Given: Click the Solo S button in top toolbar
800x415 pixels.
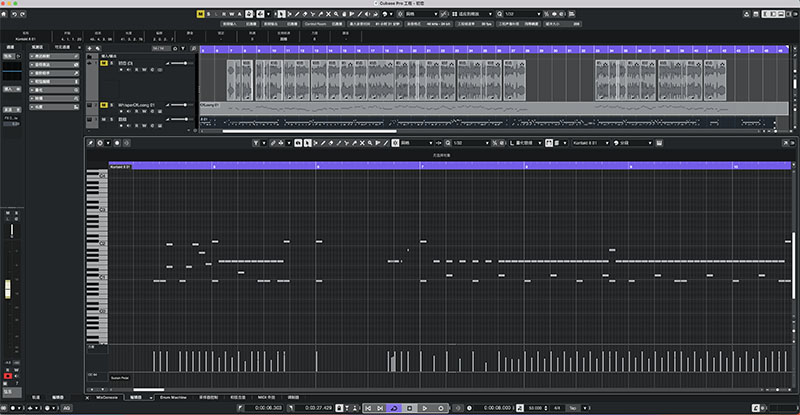Looking at the screenshot, I should pos(208,14).
